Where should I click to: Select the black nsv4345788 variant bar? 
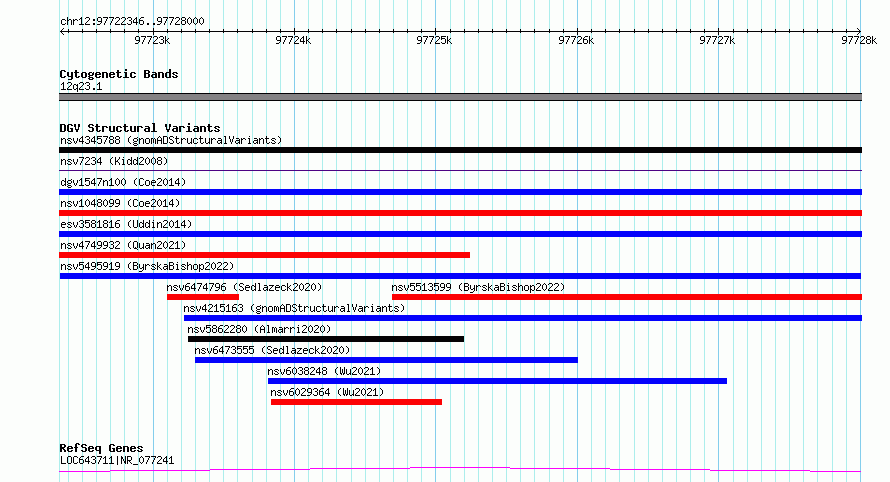(460, 150)
